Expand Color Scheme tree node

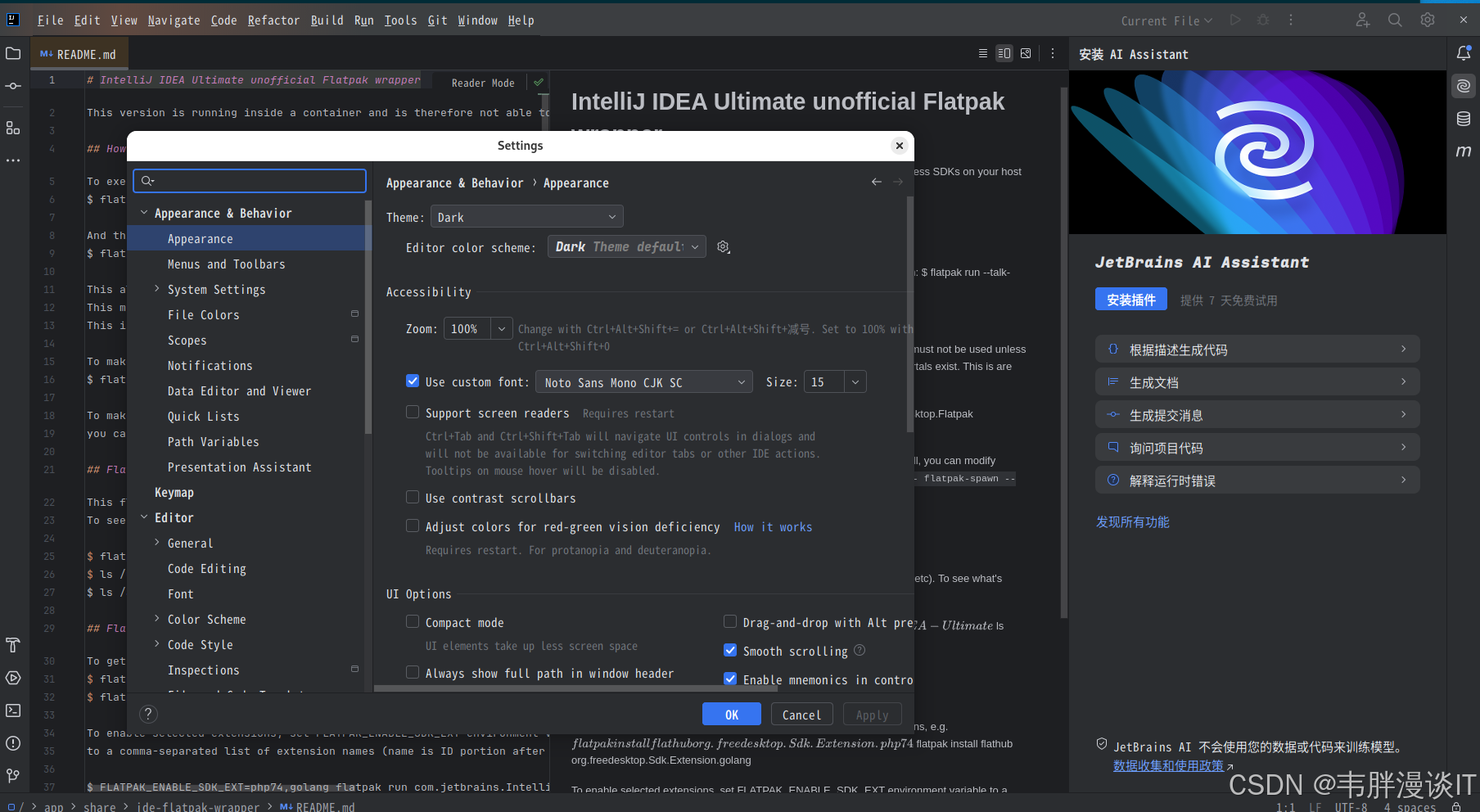coord(157,619)
